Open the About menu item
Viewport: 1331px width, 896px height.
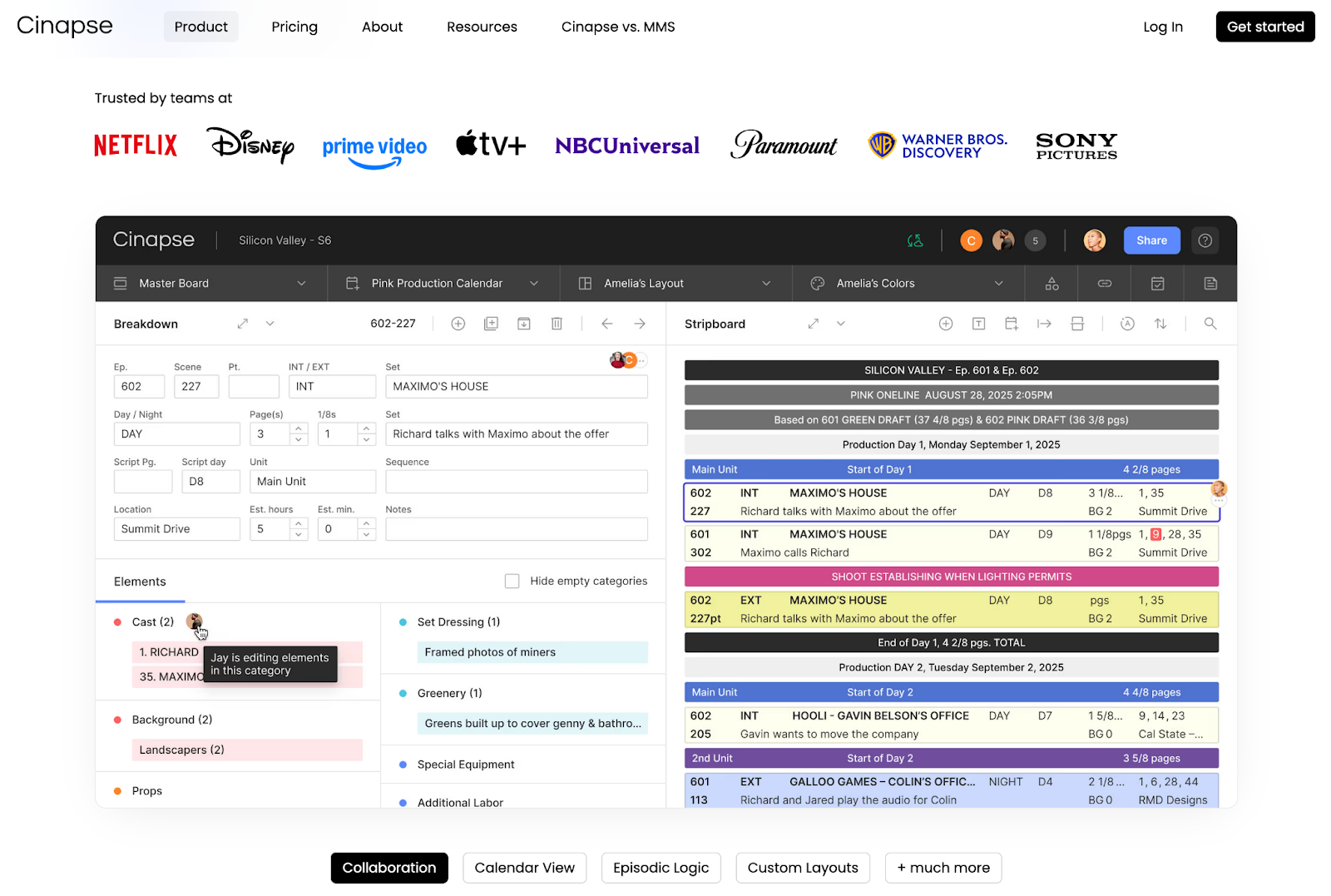click(x=382, y=27)
